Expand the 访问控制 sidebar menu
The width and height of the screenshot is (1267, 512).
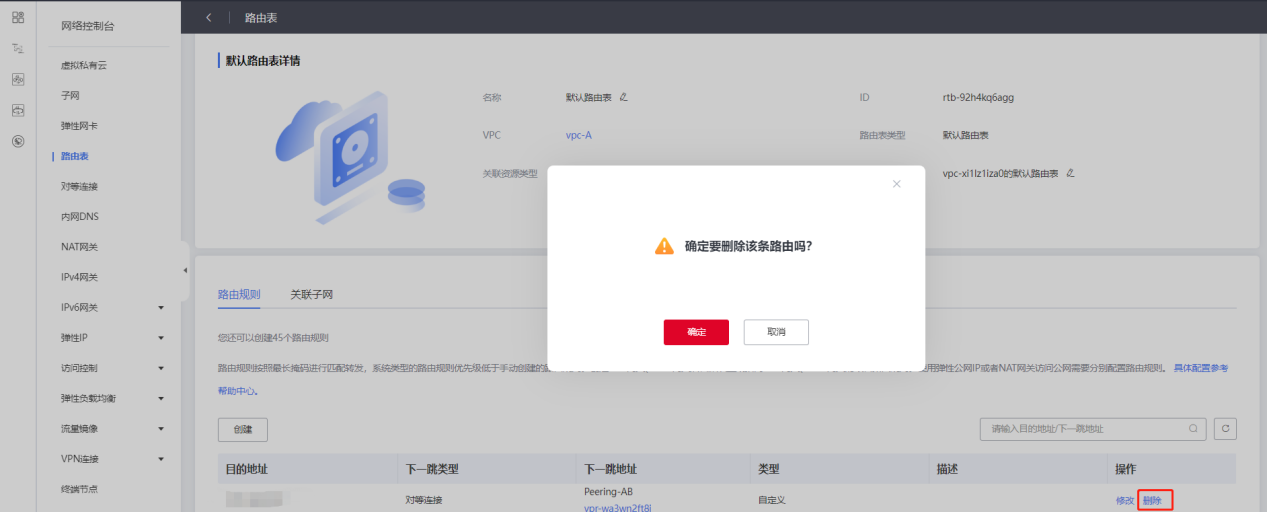tap(161, 368)
